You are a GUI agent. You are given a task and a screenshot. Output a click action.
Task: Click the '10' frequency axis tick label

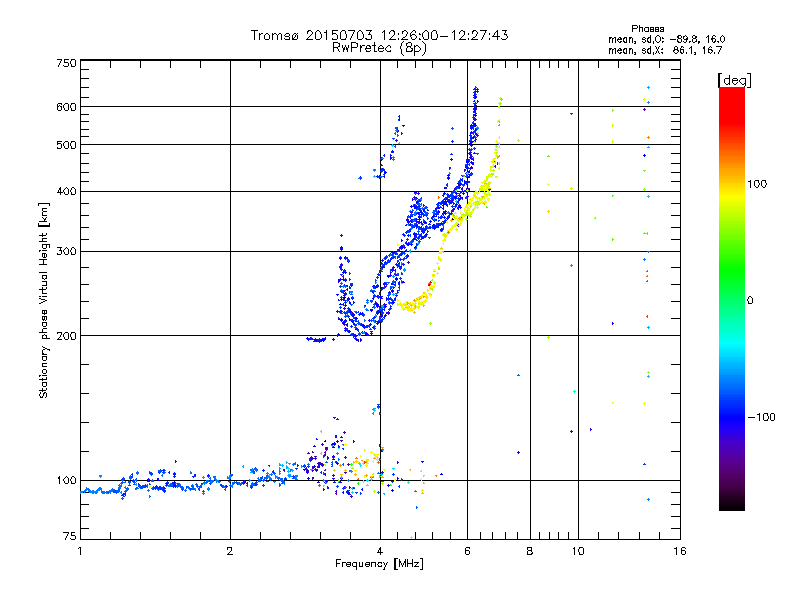pos(578,551)
